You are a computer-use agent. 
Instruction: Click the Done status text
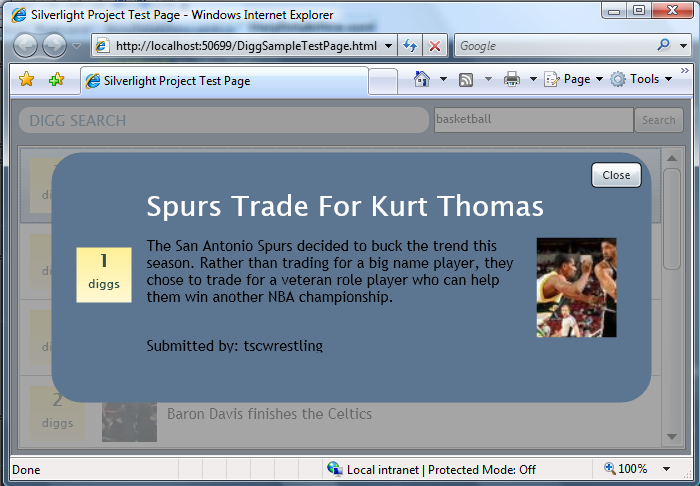(x=26, y=469)
